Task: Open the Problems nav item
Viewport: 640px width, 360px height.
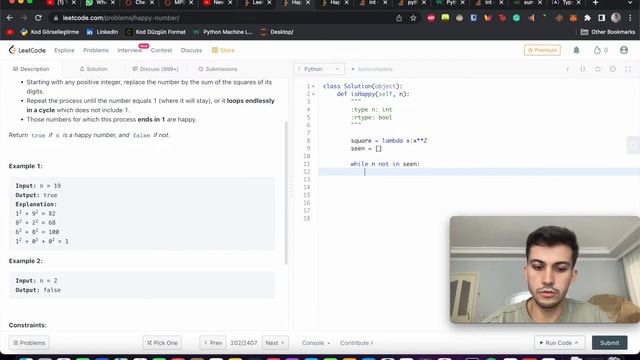Action: tap(96, 50)
